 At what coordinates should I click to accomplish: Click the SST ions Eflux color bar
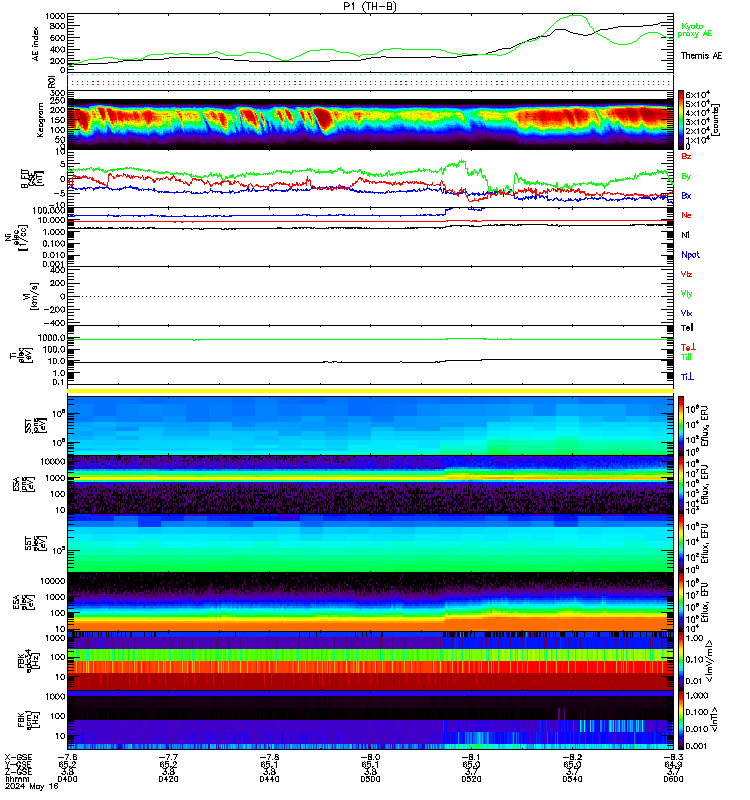[681, 426]
